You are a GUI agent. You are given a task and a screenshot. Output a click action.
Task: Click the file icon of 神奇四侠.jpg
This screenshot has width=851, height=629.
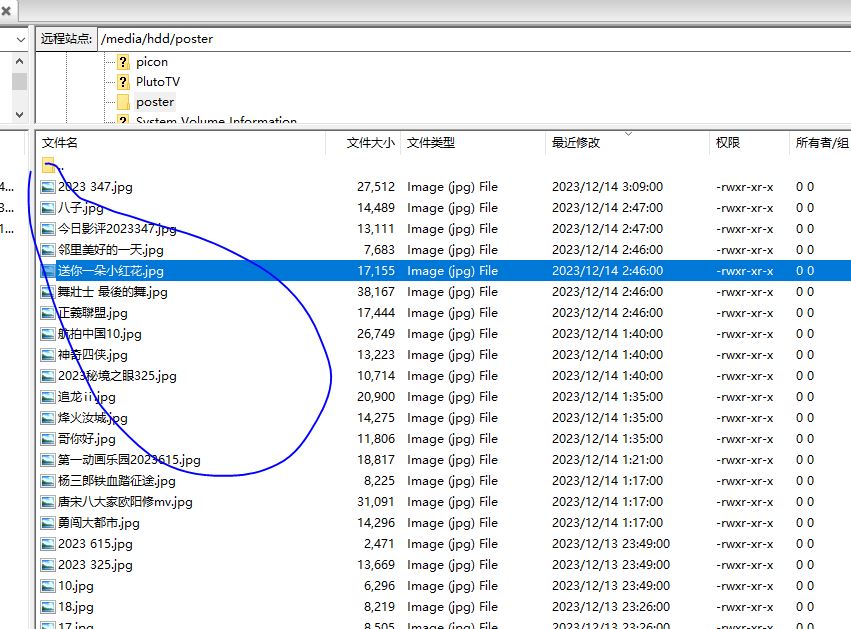tap(48, 355)
